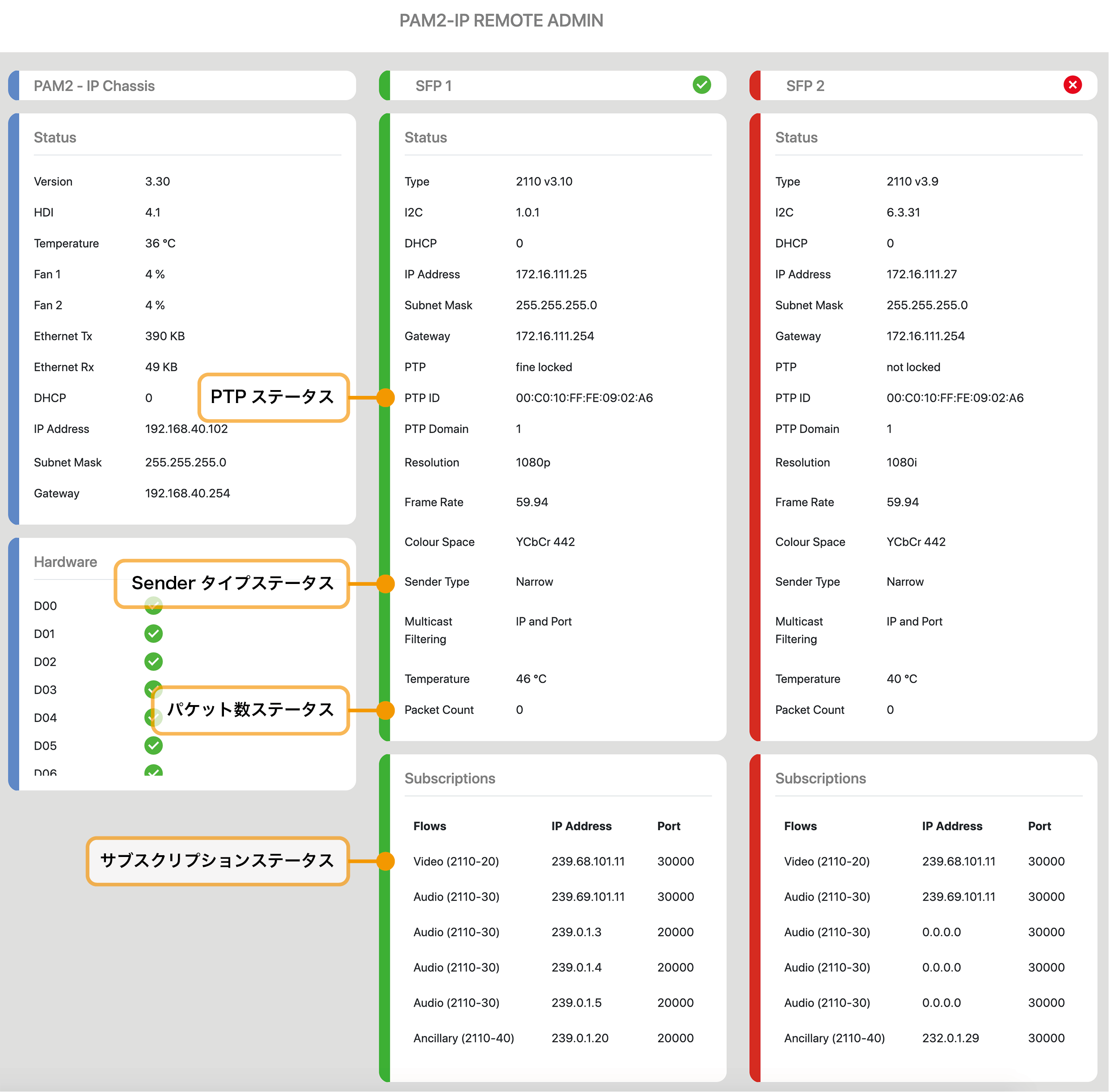
Task: Click the D00 hardware row label
Action: 45,605
